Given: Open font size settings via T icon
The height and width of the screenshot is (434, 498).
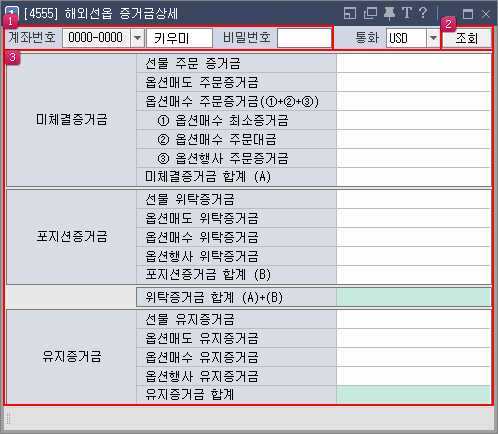Looking at the screenshot, I should (x=407, y=13).
